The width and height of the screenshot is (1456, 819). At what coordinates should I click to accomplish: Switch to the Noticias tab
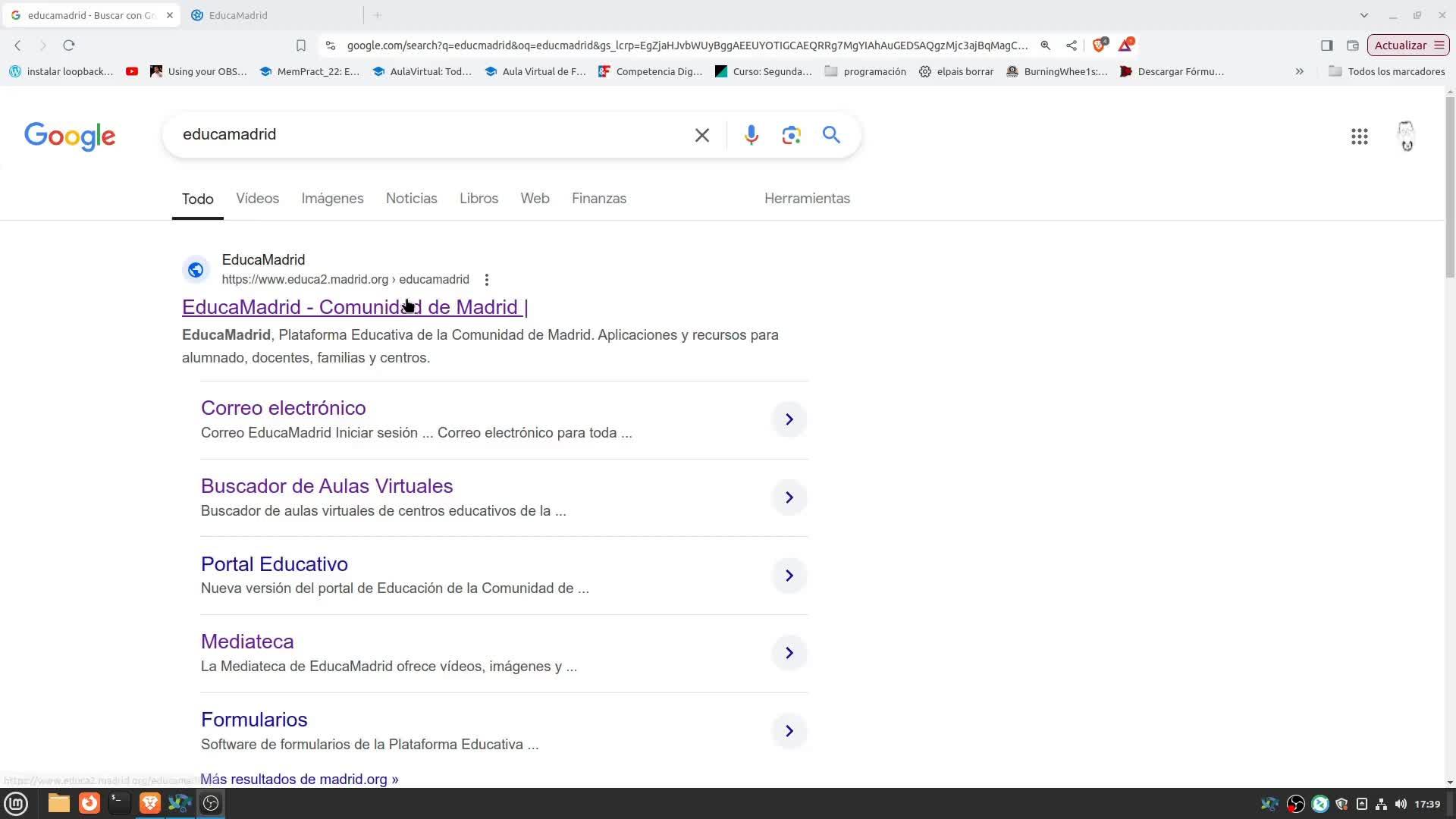411,199
